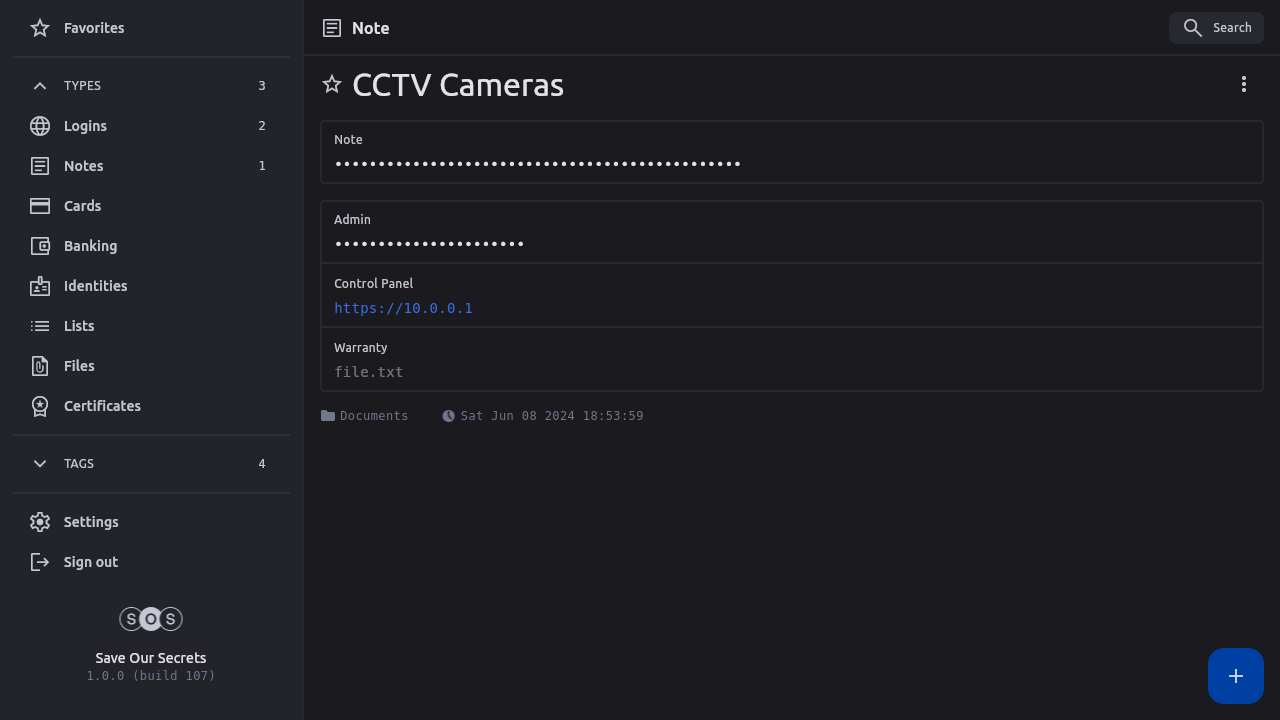Click Sign out
1280x720 pixels.
90,562
